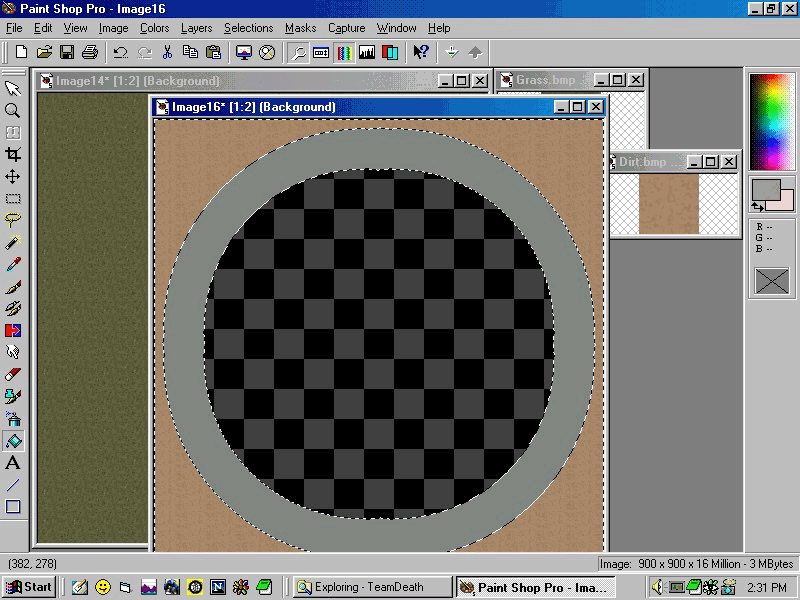Choose the Eyedropper tool
Viewport: 800px width, 600px height.
pos(13,265)
